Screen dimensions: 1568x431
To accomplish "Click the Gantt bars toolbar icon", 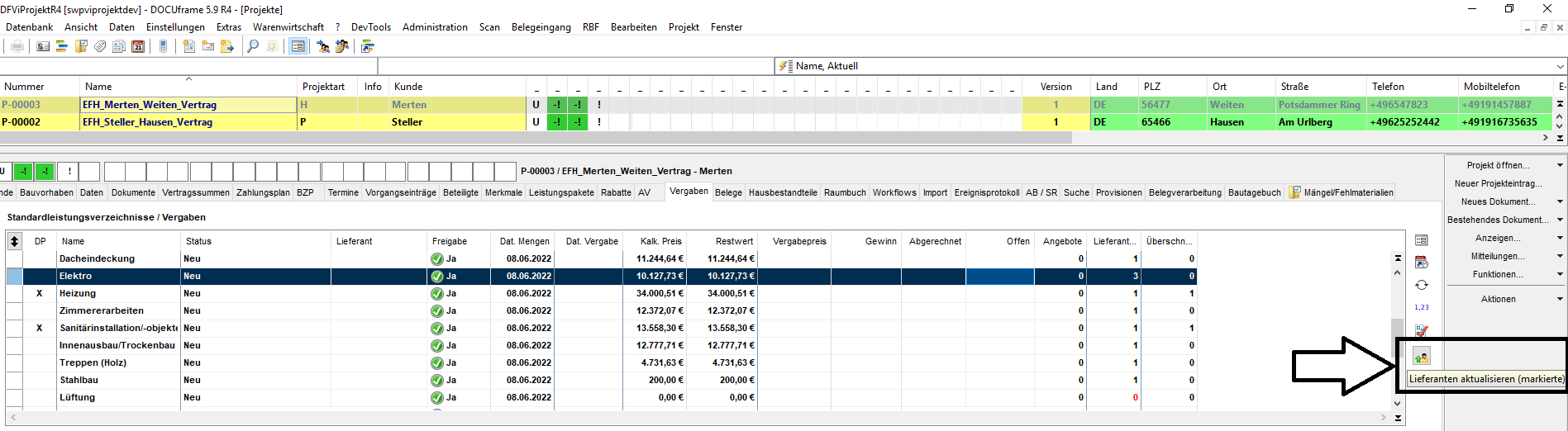I will 62,46.
